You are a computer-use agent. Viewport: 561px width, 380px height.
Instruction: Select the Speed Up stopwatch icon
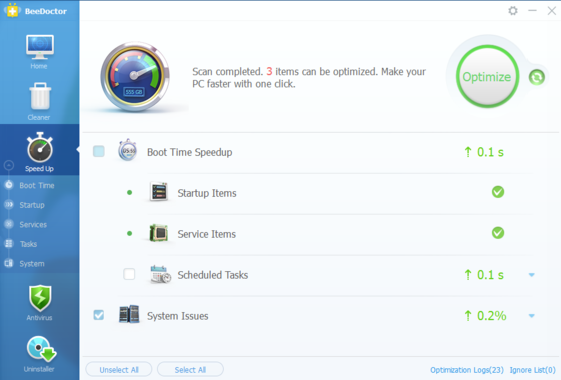tap(40, 147)
